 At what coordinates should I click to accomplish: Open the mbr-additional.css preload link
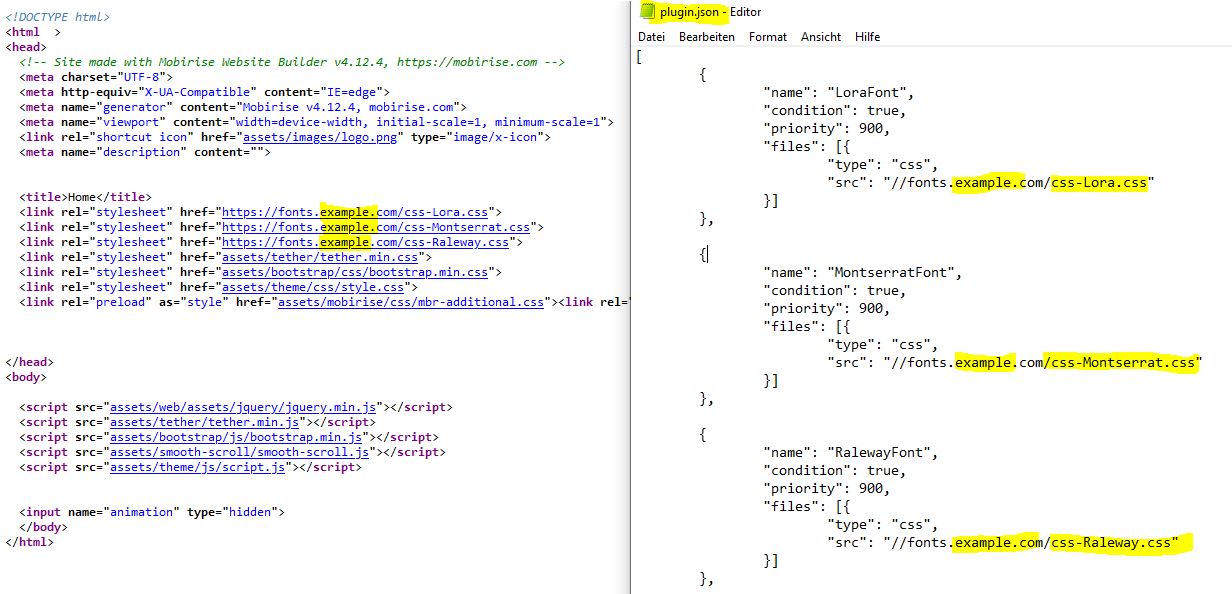[410, 302]
